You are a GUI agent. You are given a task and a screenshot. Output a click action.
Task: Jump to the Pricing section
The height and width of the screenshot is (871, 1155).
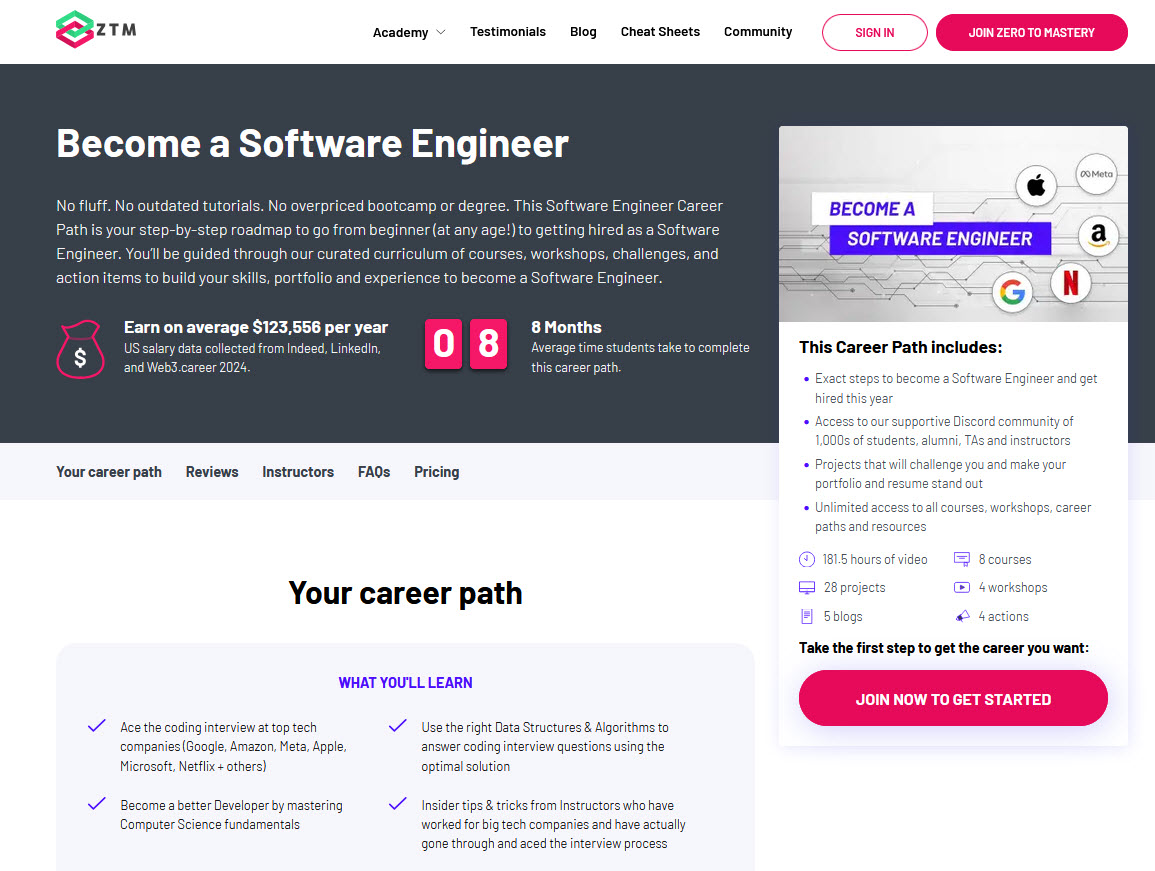tap(437, 472)
